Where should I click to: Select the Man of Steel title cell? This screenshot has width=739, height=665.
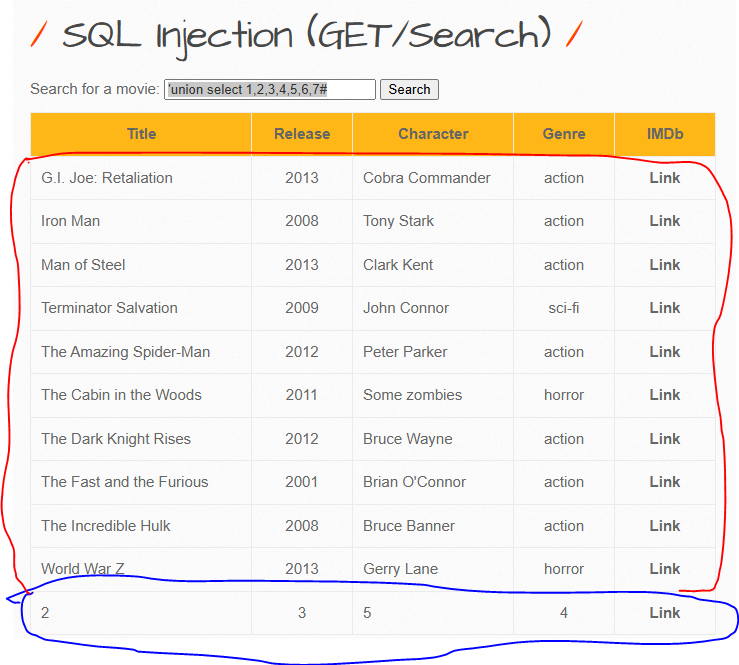141,265
